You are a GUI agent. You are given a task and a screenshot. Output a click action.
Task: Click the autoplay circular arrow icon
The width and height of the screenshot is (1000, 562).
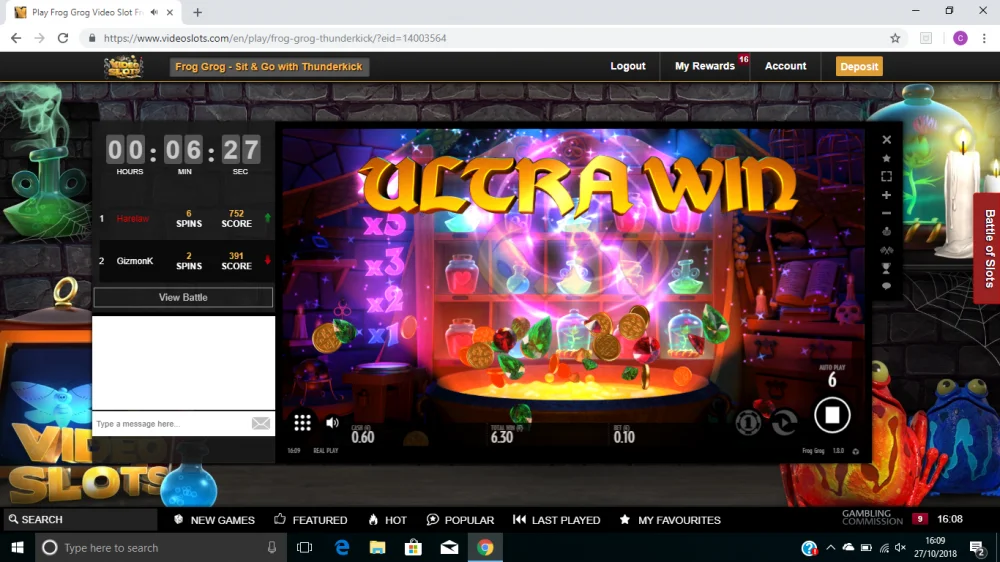[784, 422]
